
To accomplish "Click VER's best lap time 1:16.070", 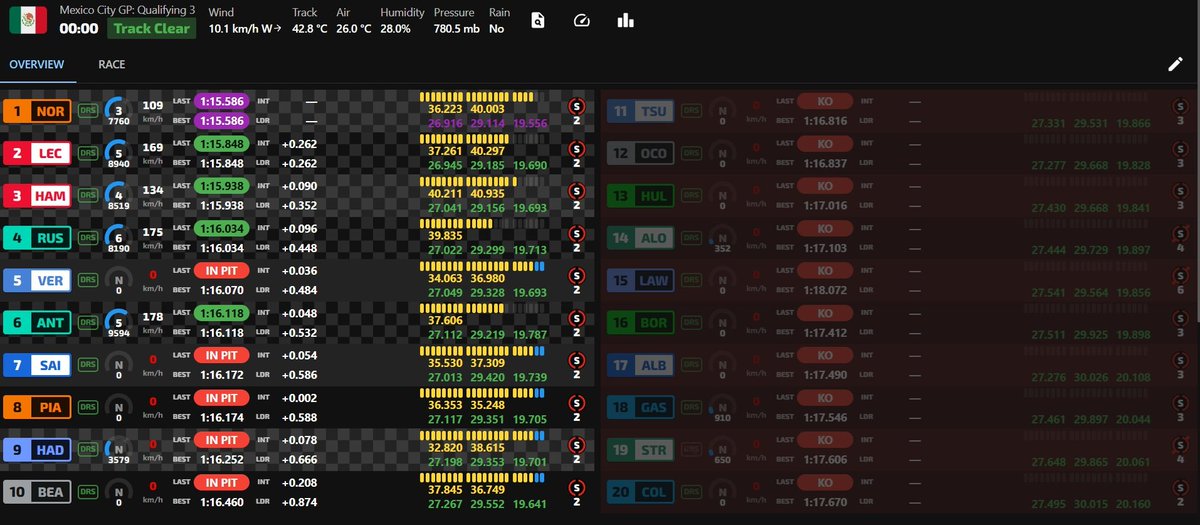I will 222,290.
